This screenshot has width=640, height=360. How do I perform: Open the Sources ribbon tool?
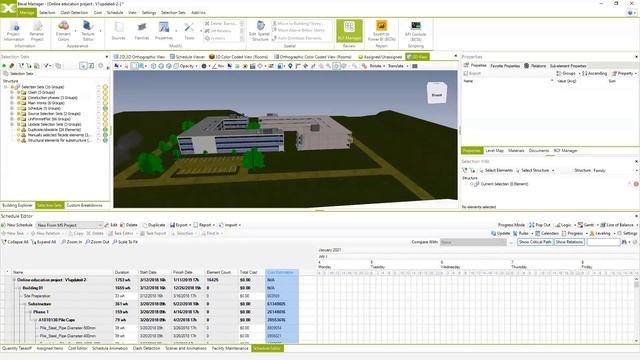(118, 31)
